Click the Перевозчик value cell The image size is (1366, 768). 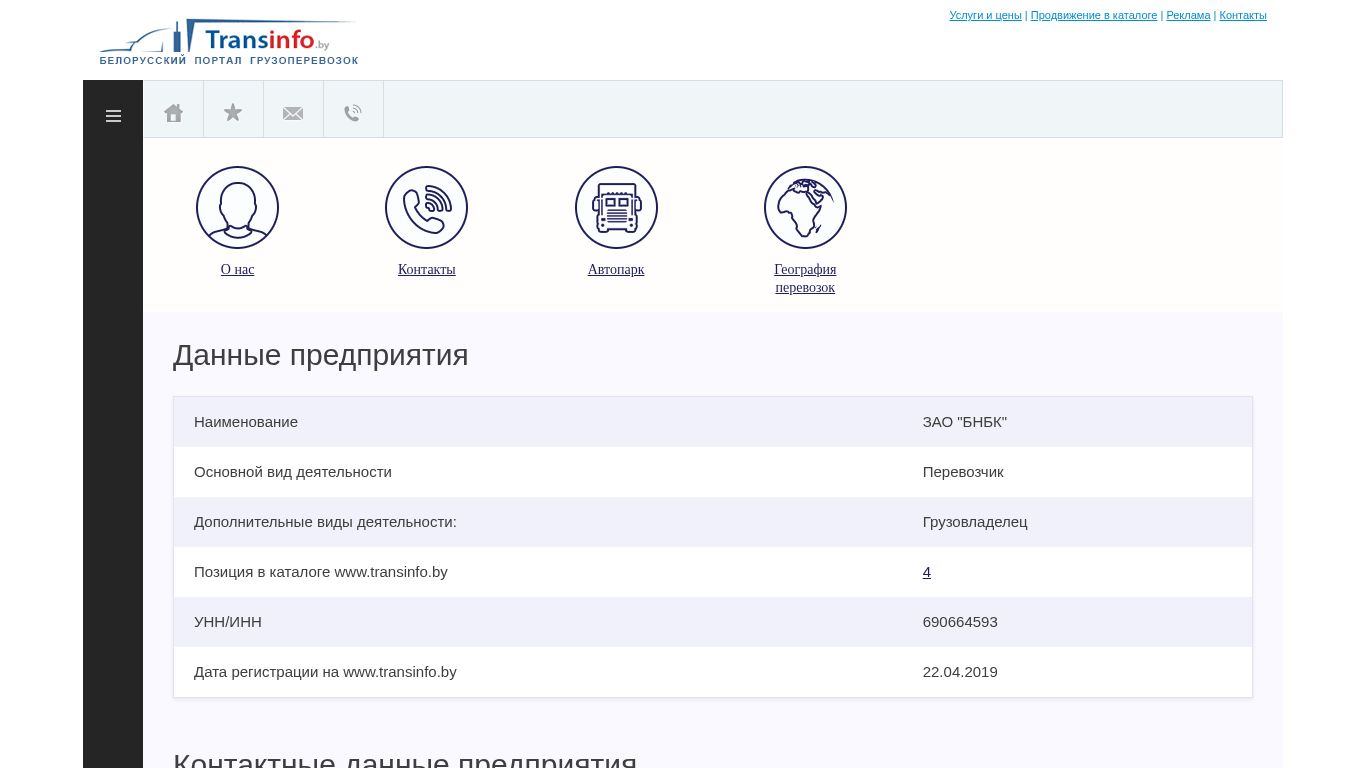point(963,472)
